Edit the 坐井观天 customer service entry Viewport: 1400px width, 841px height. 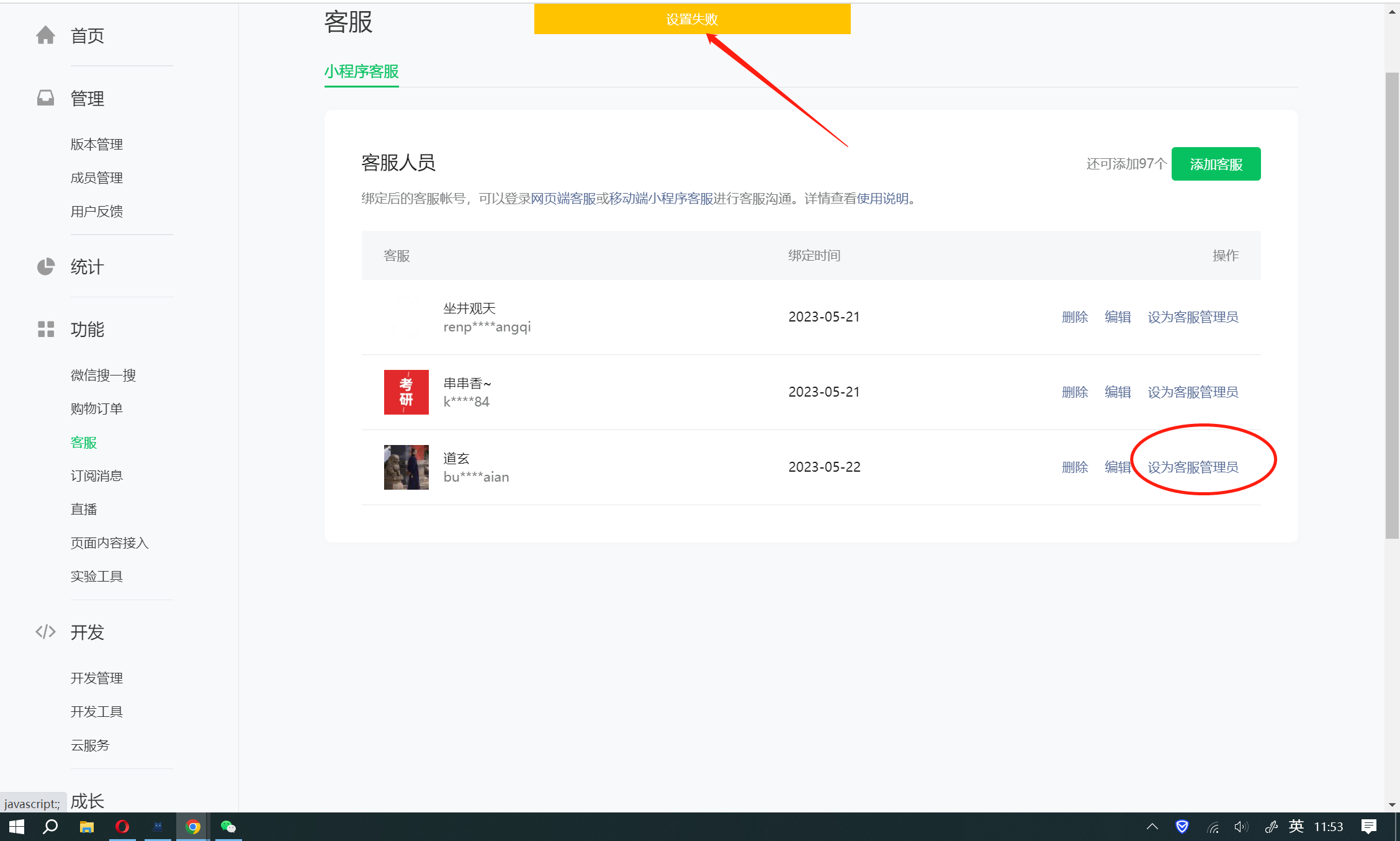pyautogui.click(x=1117, y=317)
